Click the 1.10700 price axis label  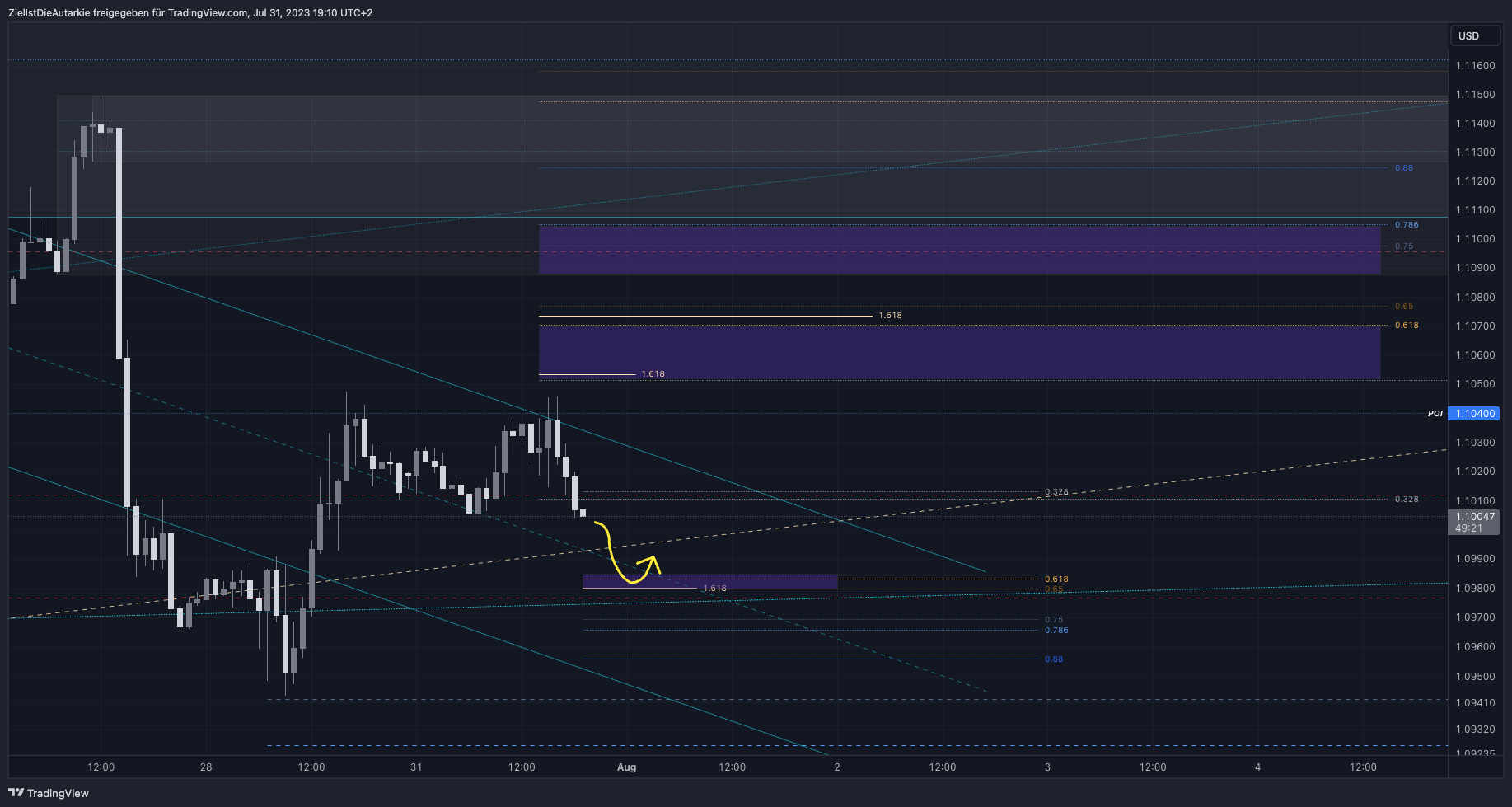click(x=1475, y=326)
